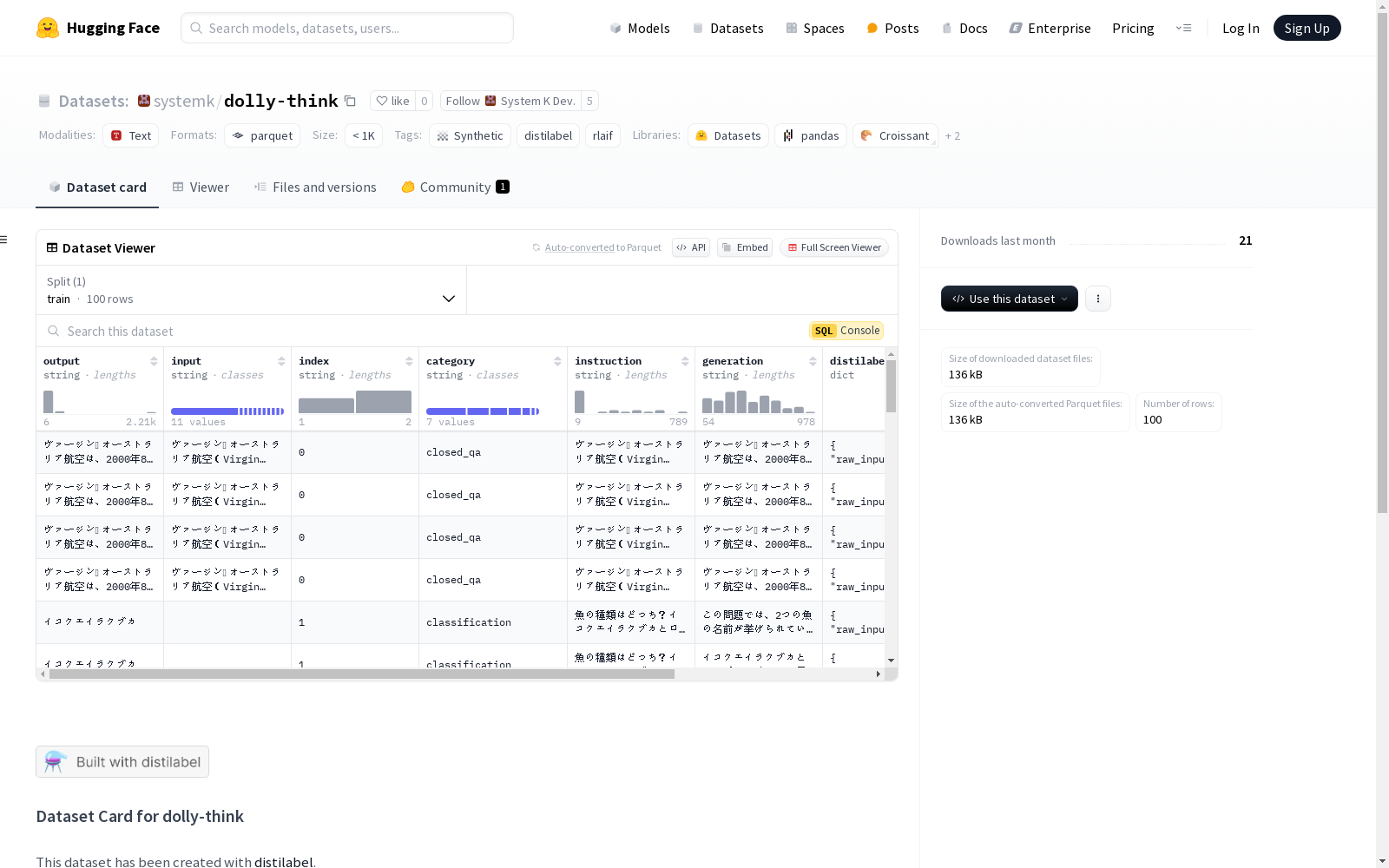Open the Embed option
1389x868 pixels.
745,247
